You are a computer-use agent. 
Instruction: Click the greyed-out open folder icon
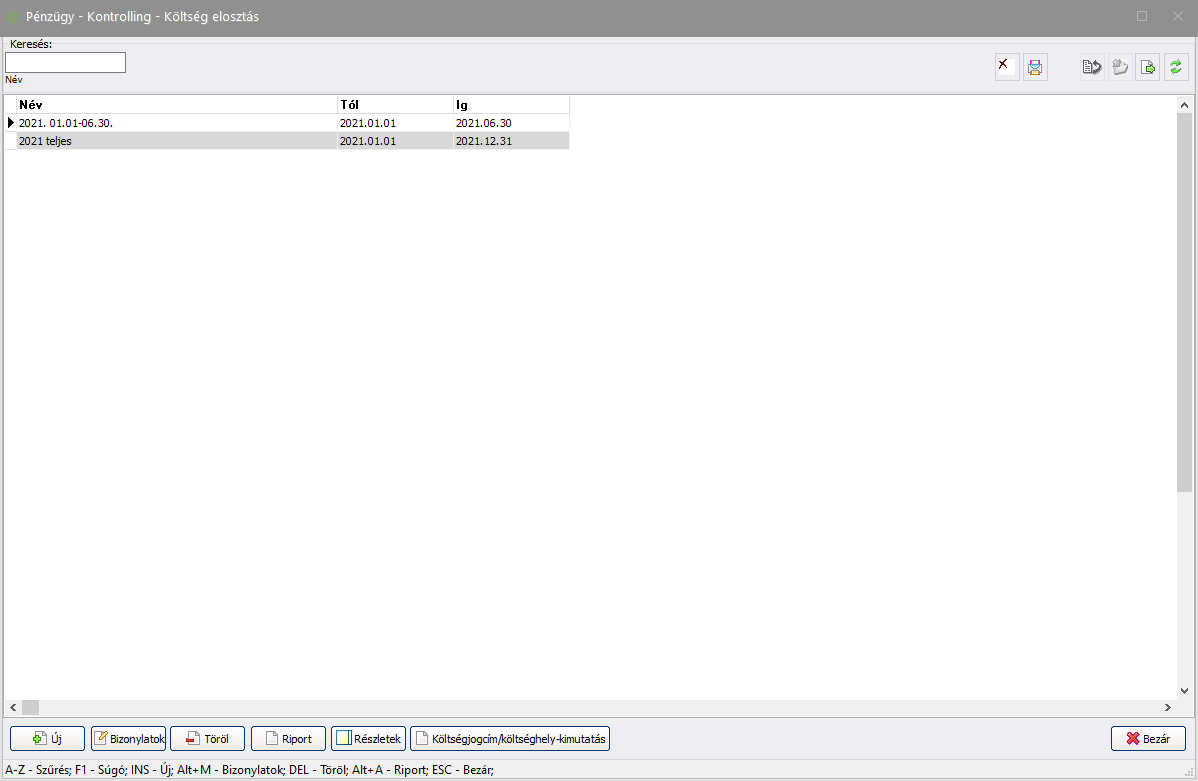tap(1120, 67)
